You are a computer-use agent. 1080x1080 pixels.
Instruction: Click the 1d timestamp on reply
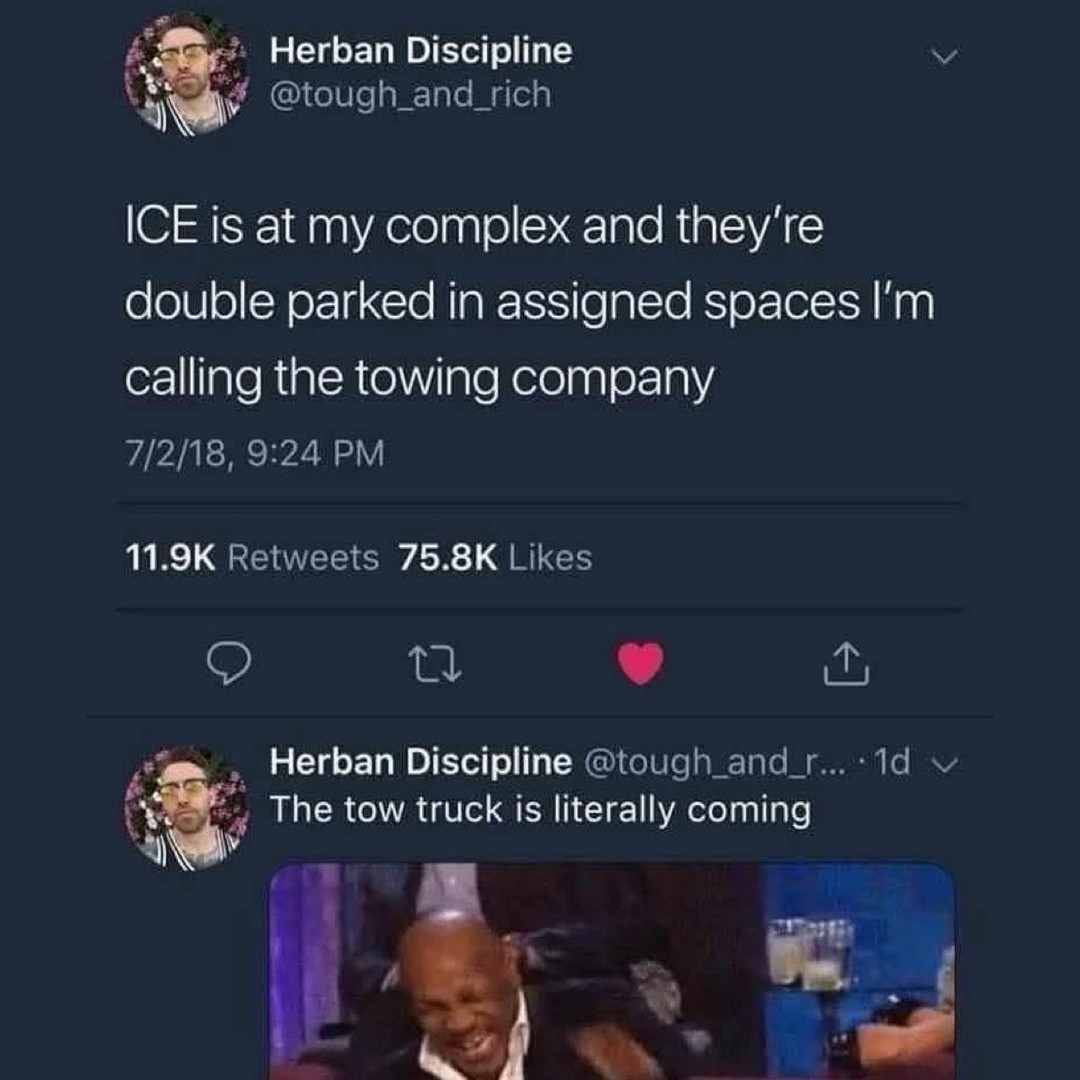click(x=891, y=762)
